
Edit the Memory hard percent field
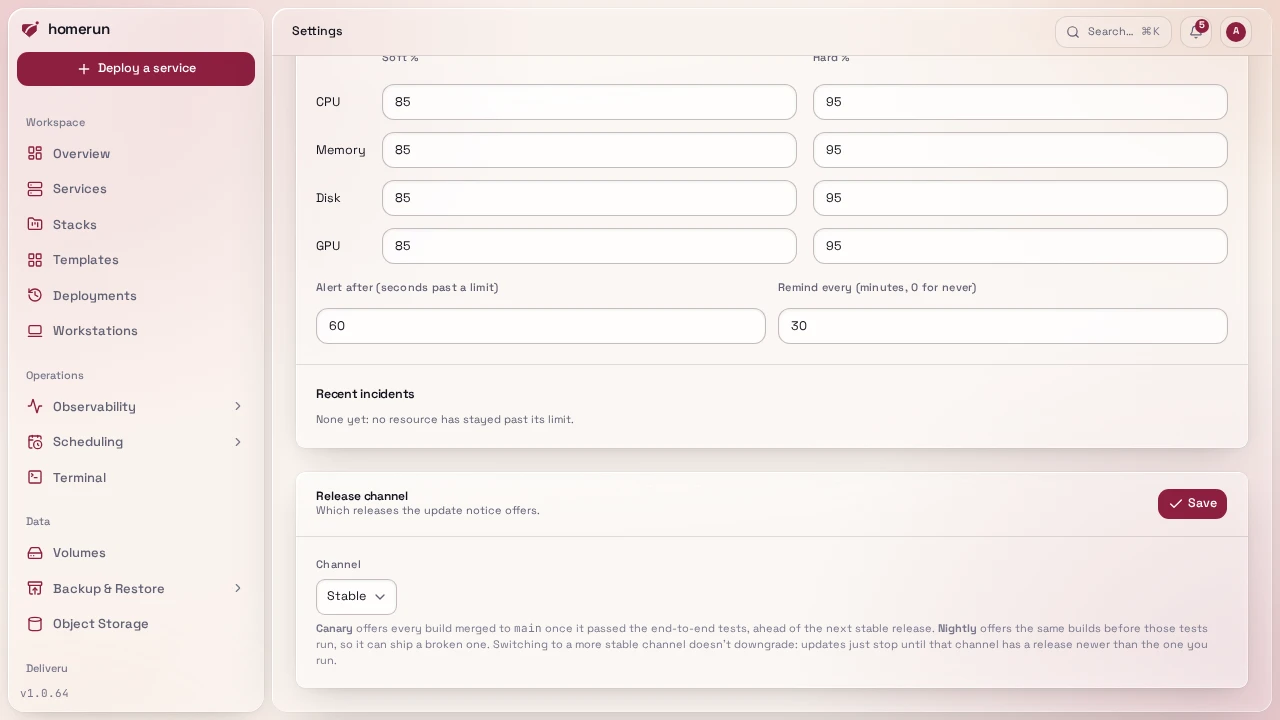click(x=1020, y=150)
